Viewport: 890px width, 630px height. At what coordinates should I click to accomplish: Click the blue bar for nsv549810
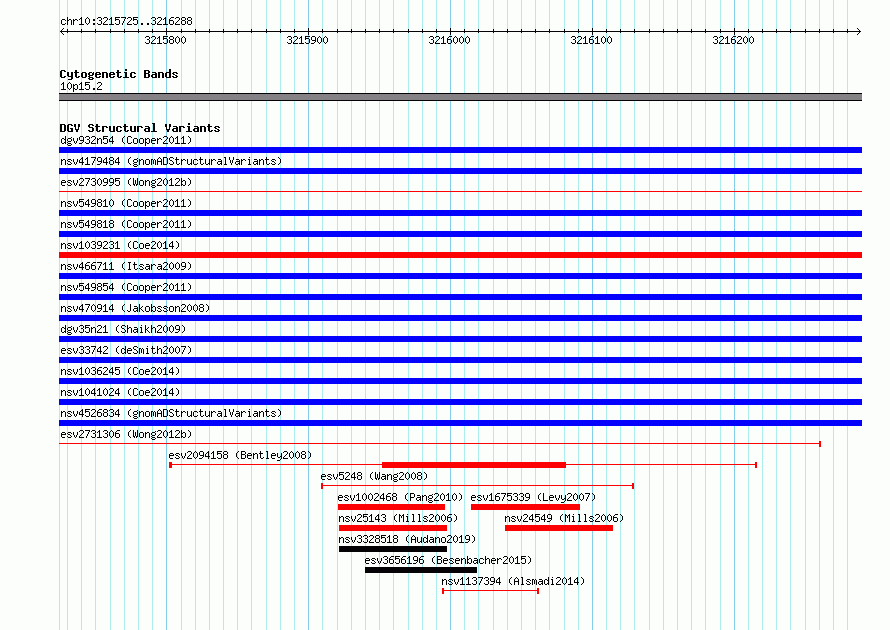[460, 213]
